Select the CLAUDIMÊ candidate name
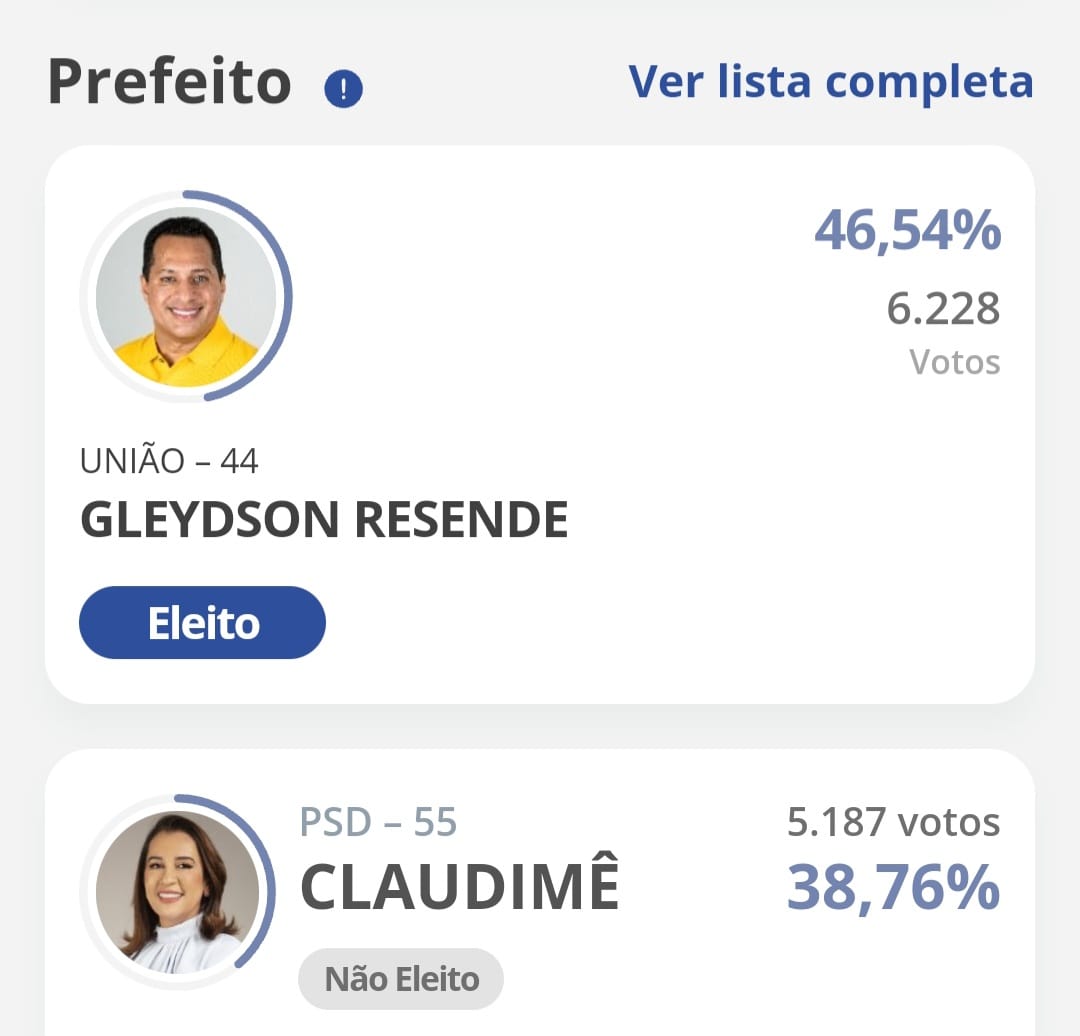 pos(460,886)
